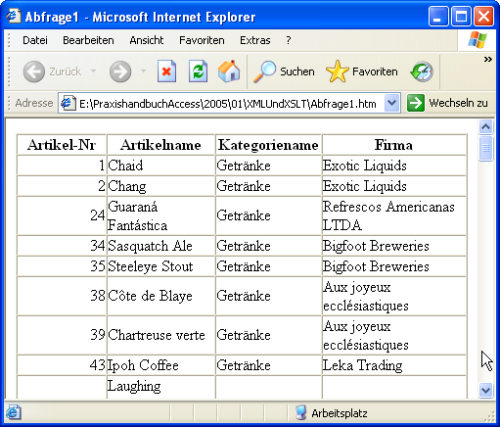500x427 pixels.
Task: Open the Favoriten menu
Action: pyautogui.click(x=202, y=40)
